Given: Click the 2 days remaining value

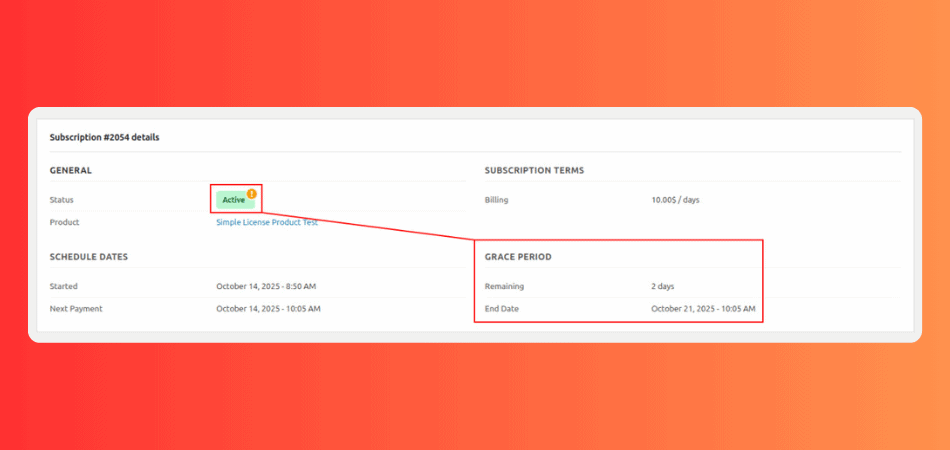Looking at the screenshot, I should (x=665, y=286).
